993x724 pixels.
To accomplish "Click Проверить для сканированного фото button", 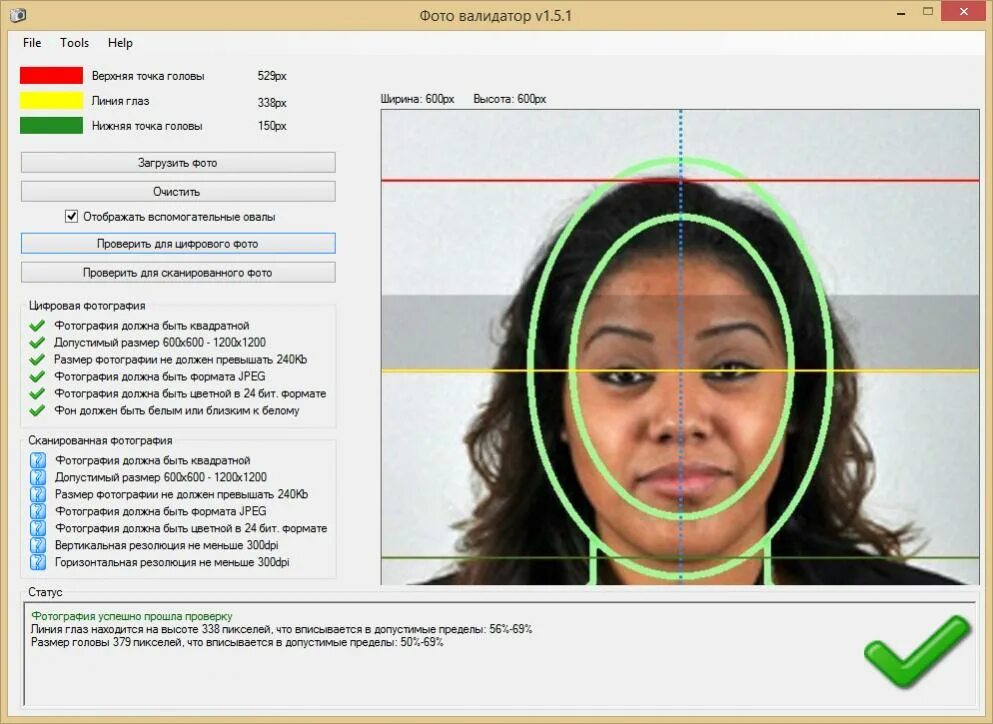I will (178, 273).
